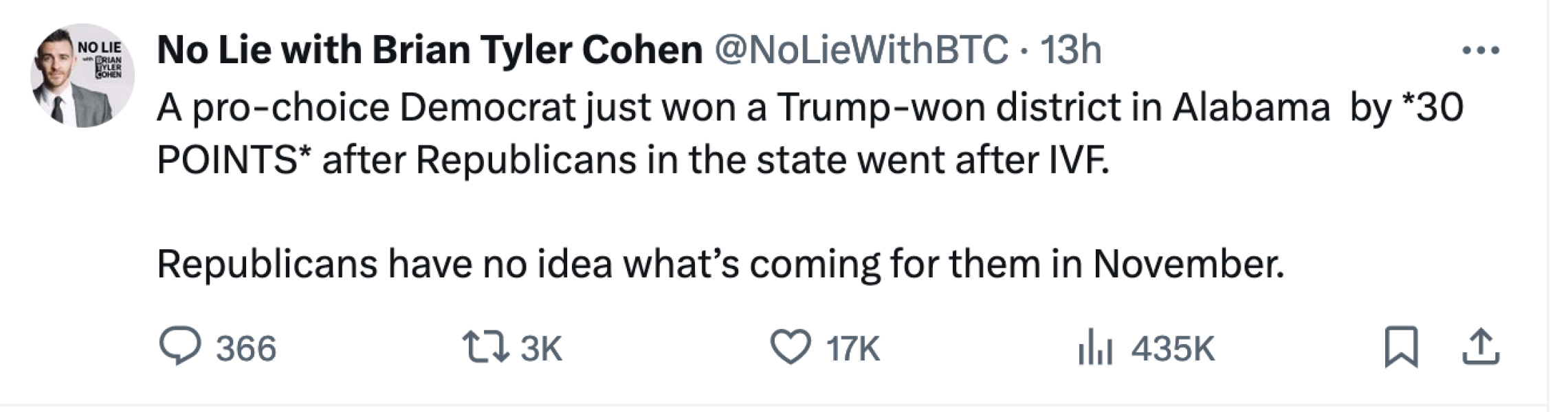This screenshot has height=412, width=1568.
Task: Click the "POINTS* after Republicans" text line
Action: 632,160
